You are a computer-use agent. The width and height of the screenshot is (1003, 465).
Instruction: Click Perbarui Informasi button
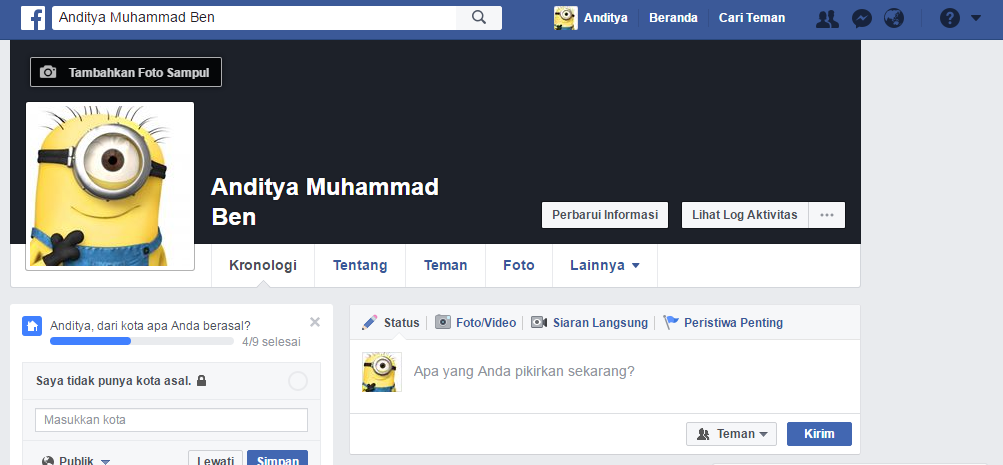(605, 215)
